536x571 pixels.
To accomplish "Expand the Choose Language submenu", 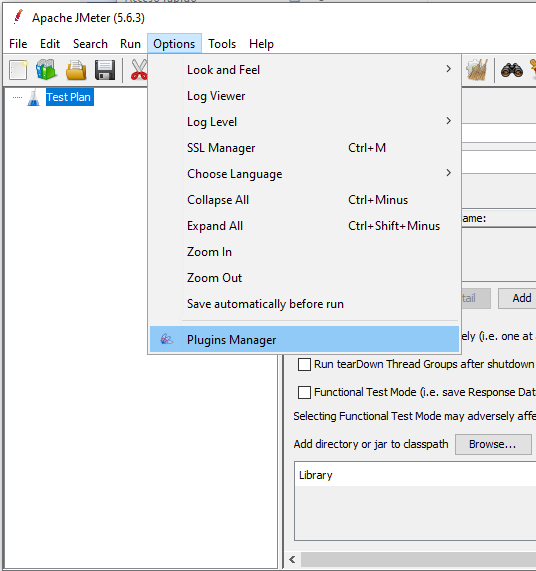I will (x=304, y=174).
